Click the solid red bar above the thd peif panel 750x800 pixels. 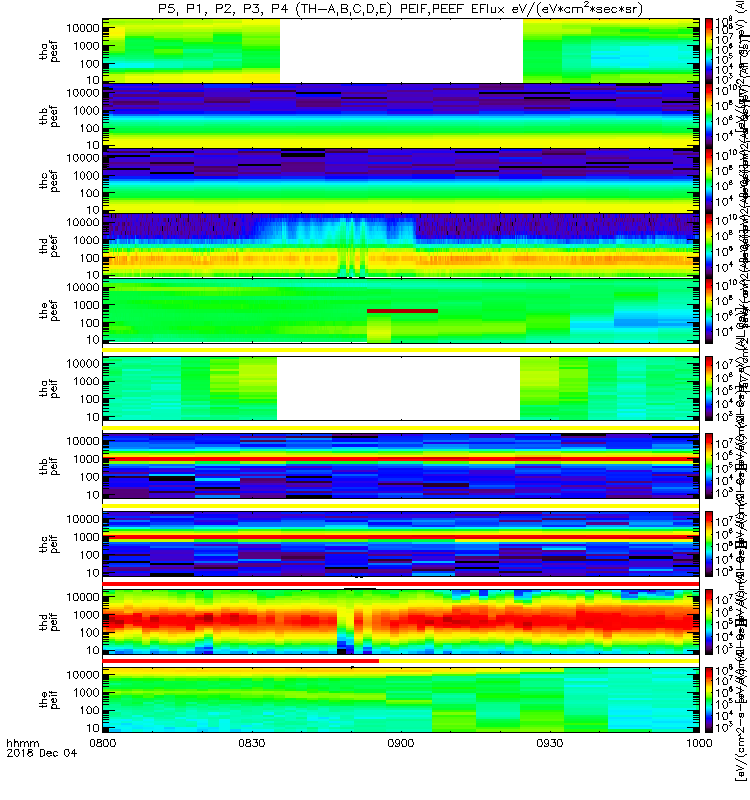[x=401, y=584]
